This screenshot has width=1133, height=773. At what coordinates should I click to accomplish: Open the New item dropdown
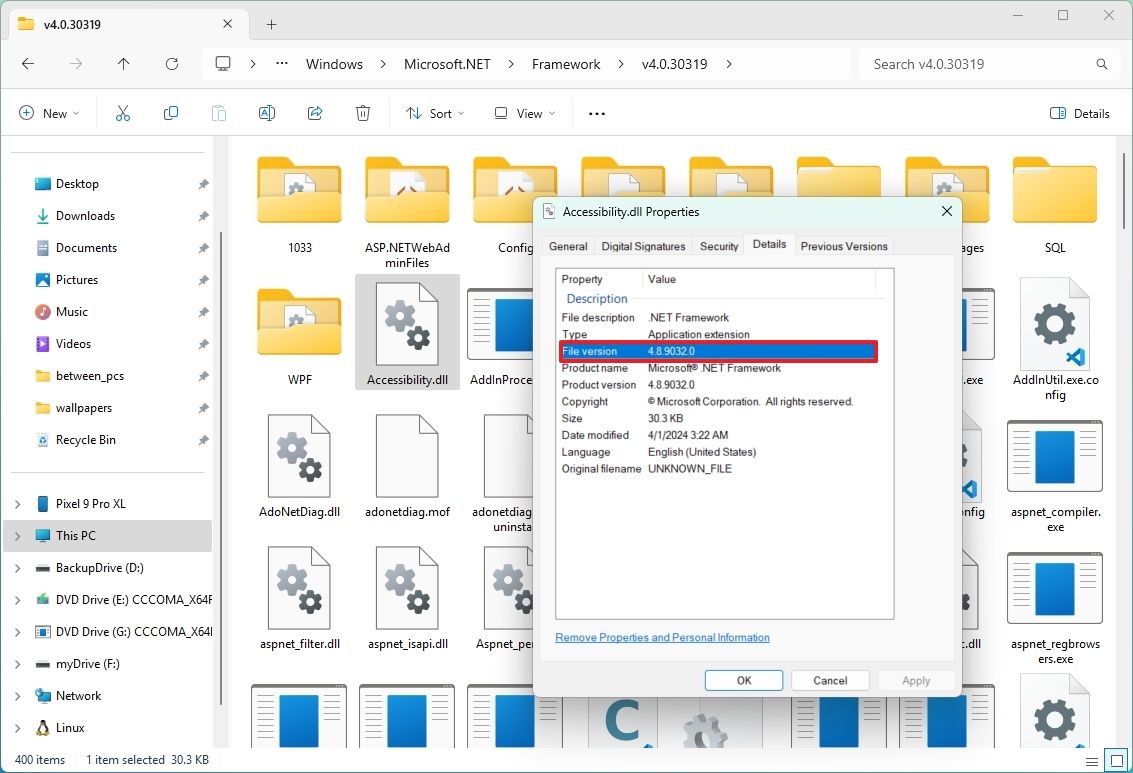(x=48, y=113)
